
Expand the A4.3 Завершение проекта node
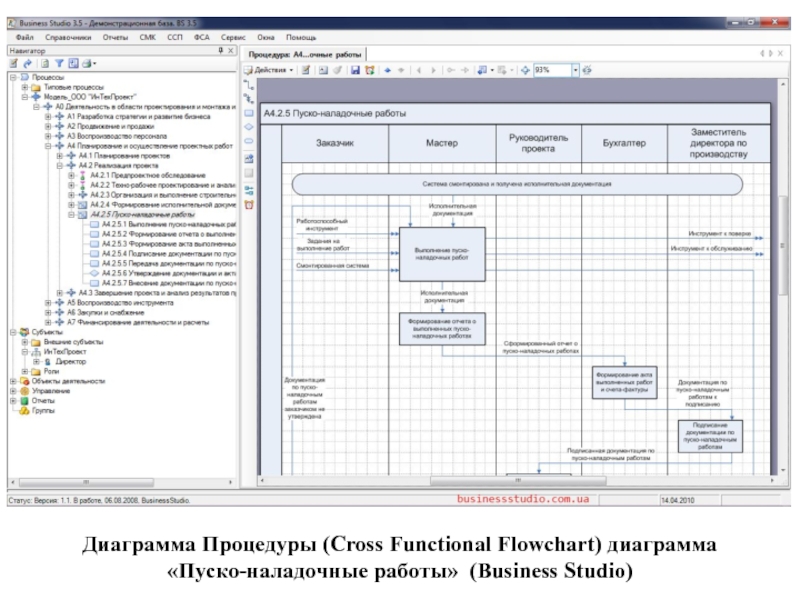pyautogui.click(x=59, y=292)
